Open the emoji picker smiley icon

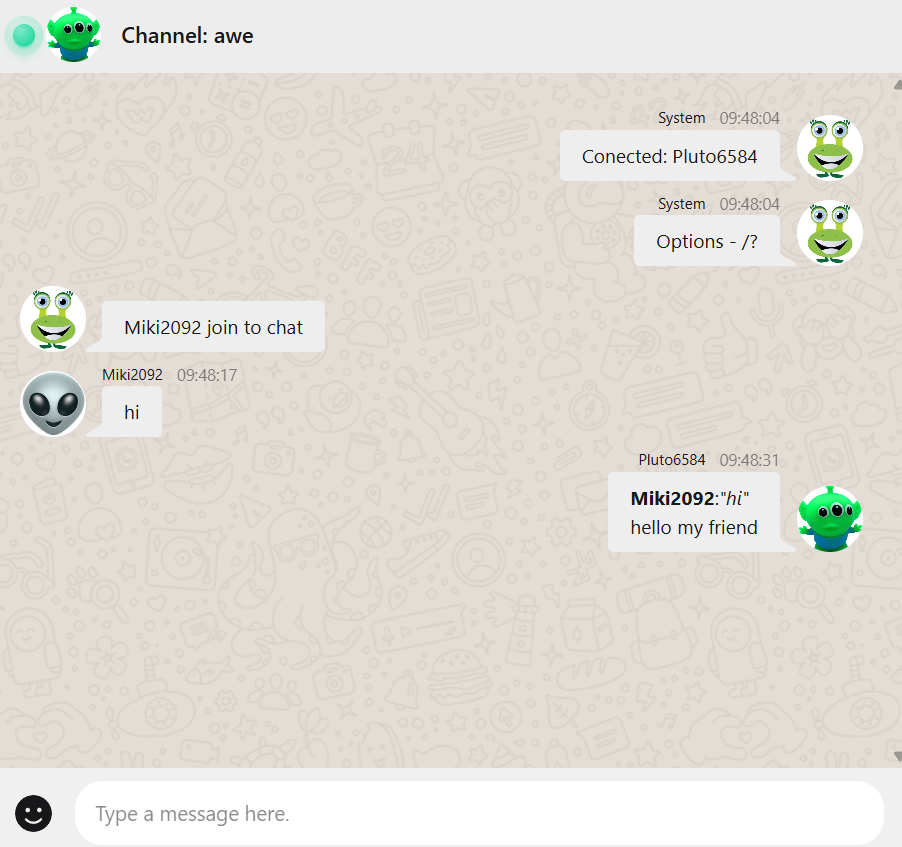[x=33, y=813]
